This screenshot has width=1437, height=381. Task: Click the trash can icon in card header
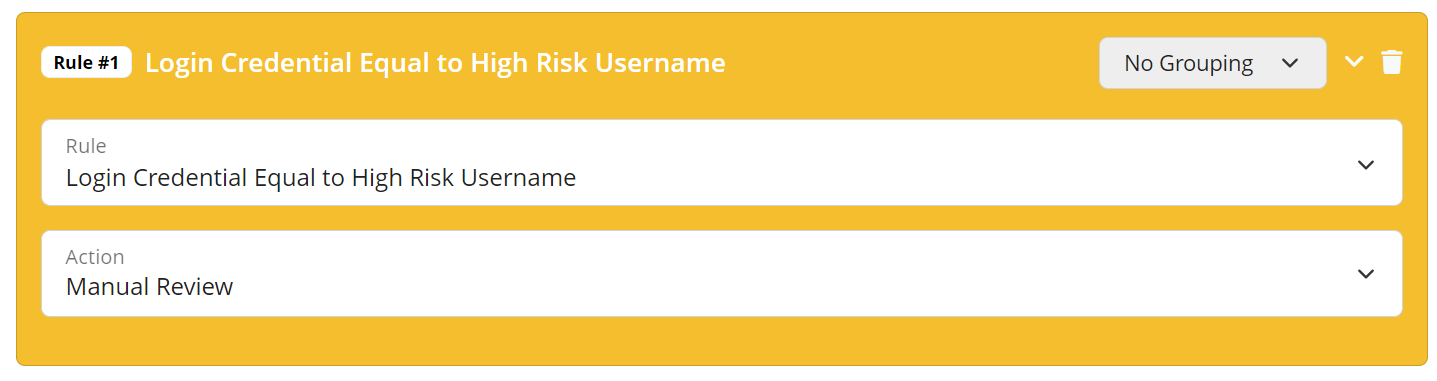pos(1391,62)
